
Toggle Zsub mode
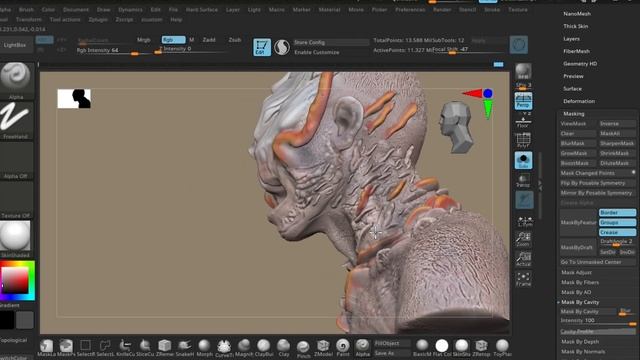[x=235, y=40]
